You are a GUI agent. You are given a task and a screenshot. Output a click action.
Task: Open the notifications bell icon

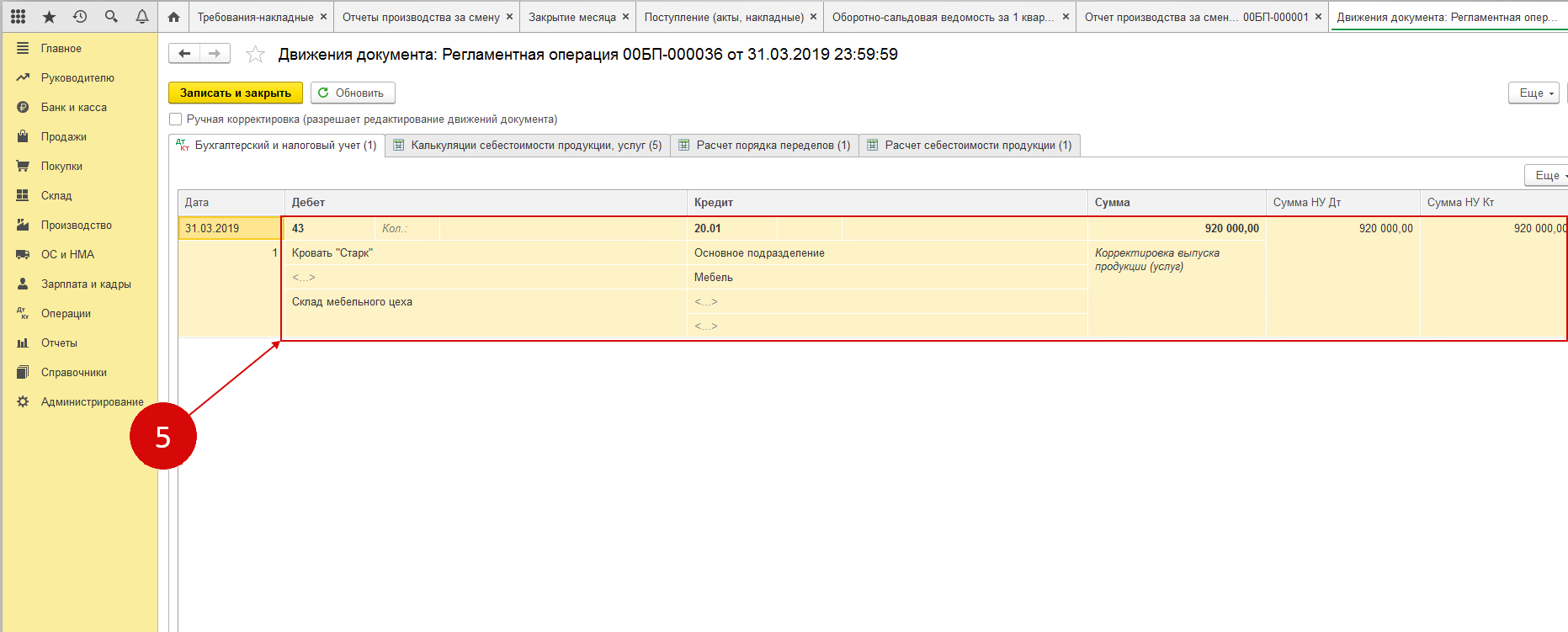click(x=142, y=17)
